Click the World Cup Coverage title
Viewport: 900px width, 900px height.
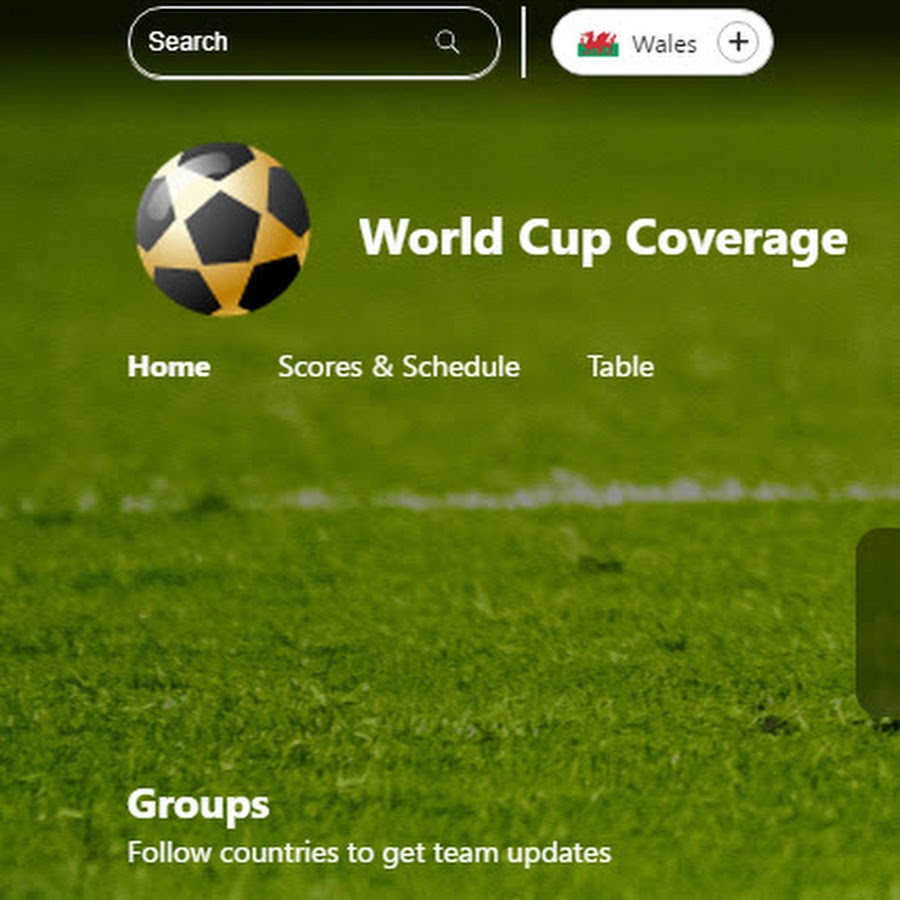coord(603,238)
